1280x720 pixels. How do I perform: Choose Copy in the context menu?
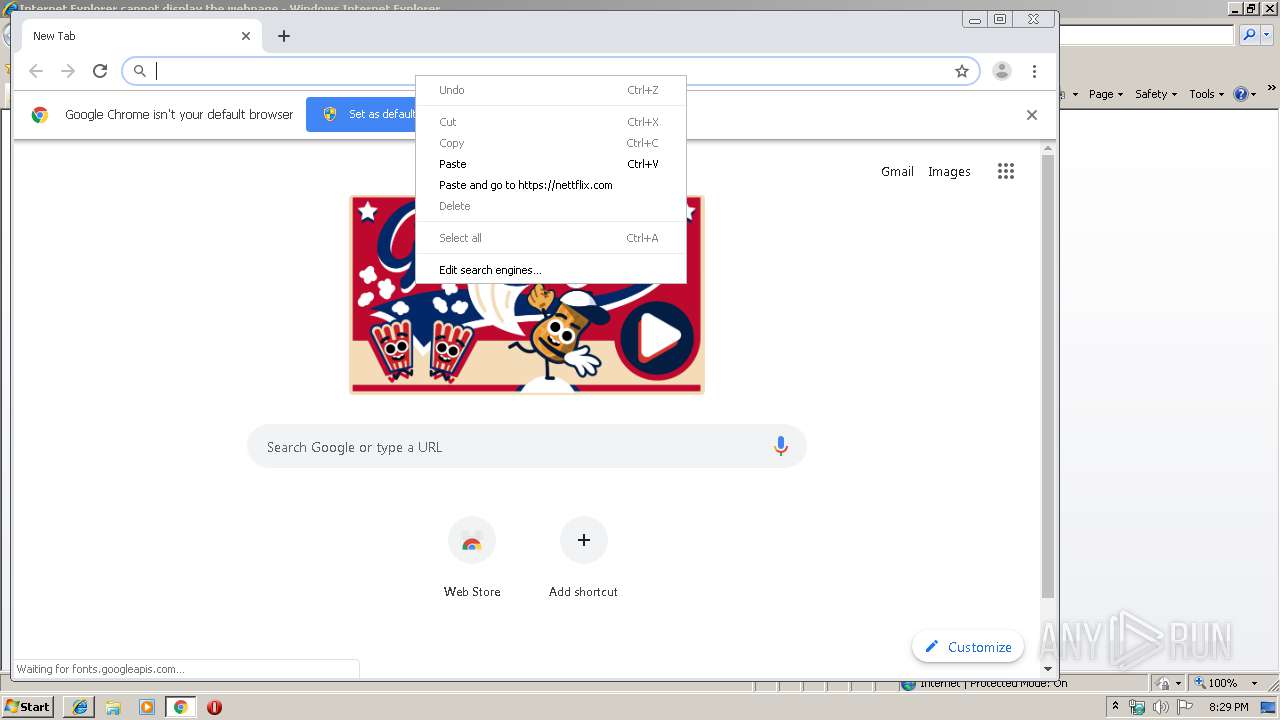[551, 143]
